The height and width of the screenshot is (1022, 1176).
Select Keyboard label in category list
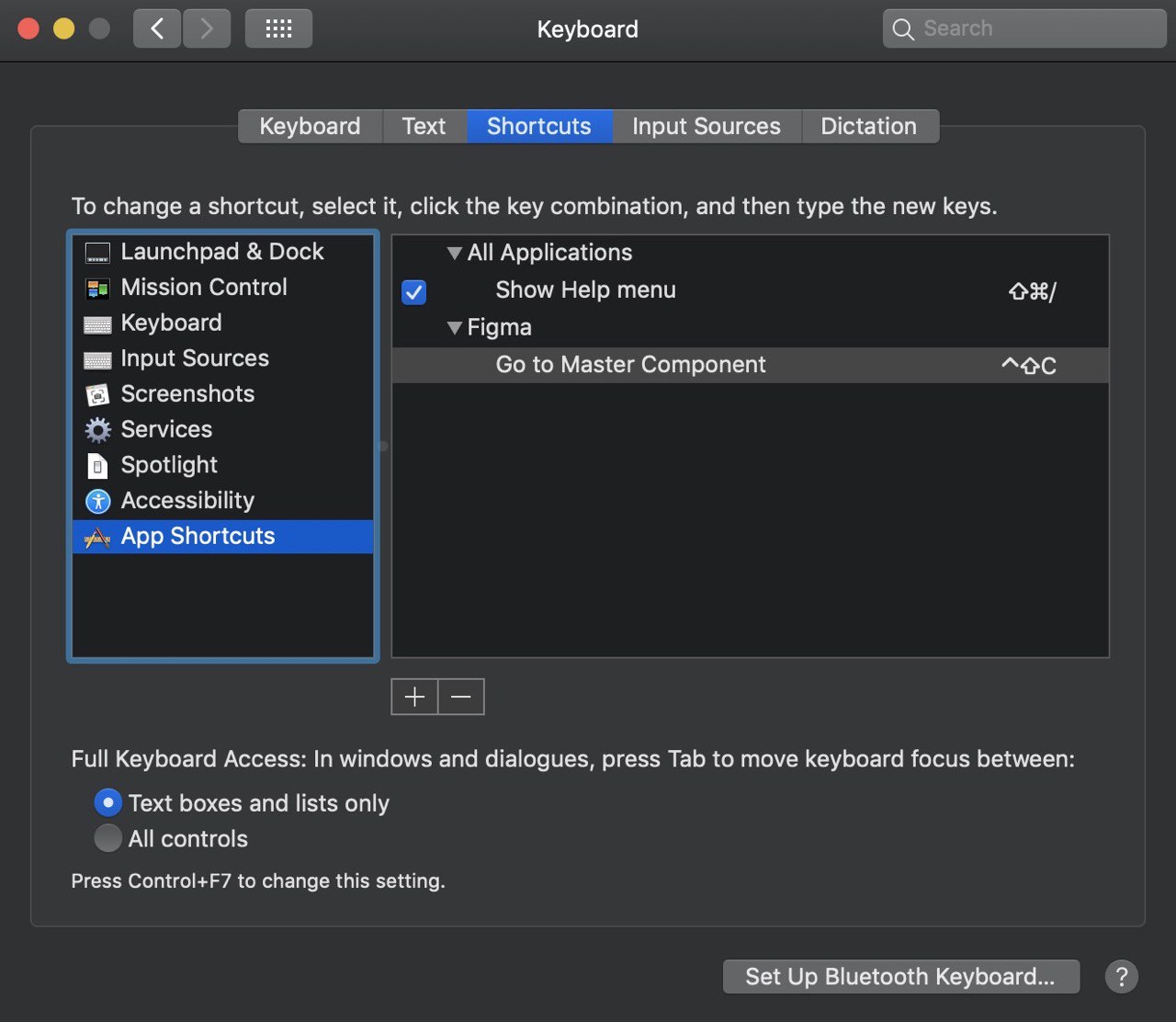(x=171, y=323)
